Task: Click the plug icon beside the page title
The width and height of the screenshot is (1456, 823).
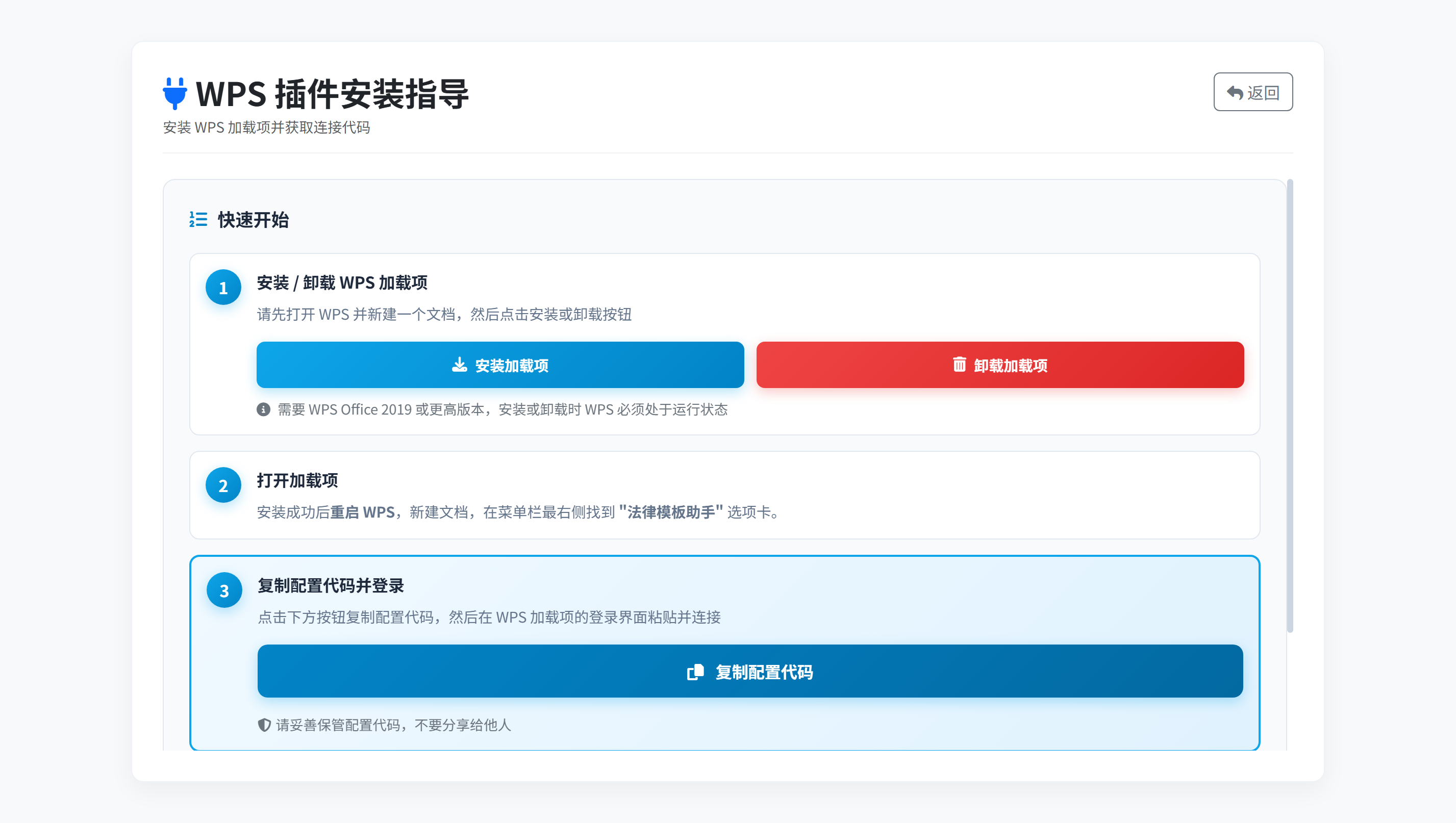Action: pos(175,93)
